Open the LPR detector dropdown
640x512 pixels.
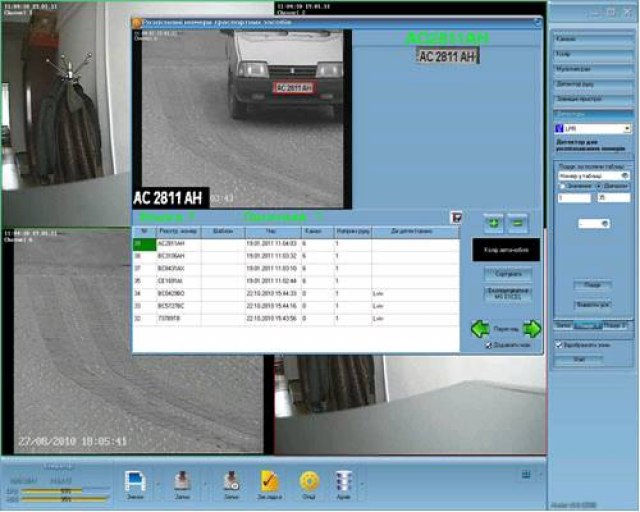(626, 129)
